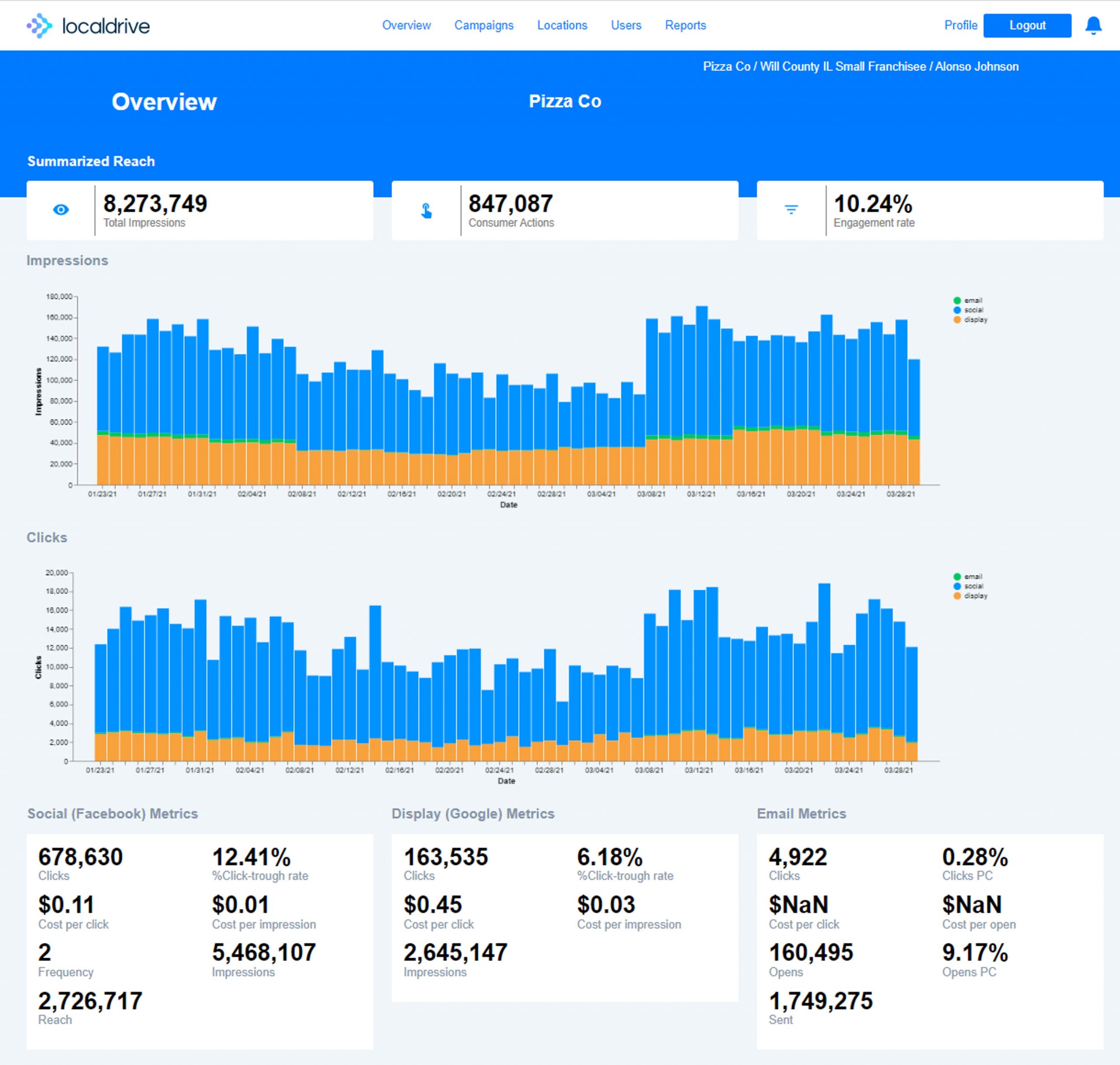Click social blue swatch in Clicks legend

[x=957, y=586]
